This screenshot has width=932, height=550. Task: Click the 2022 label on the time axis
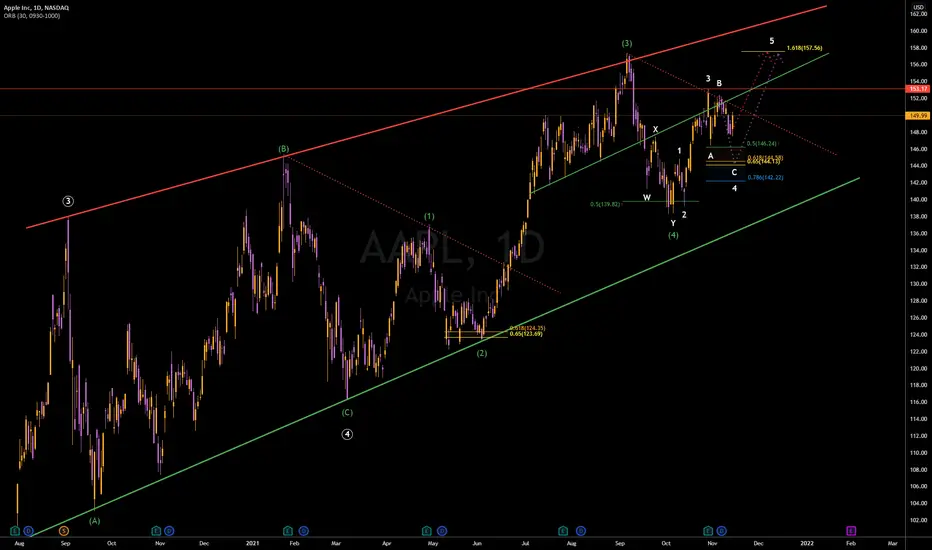tap(807, 543)
